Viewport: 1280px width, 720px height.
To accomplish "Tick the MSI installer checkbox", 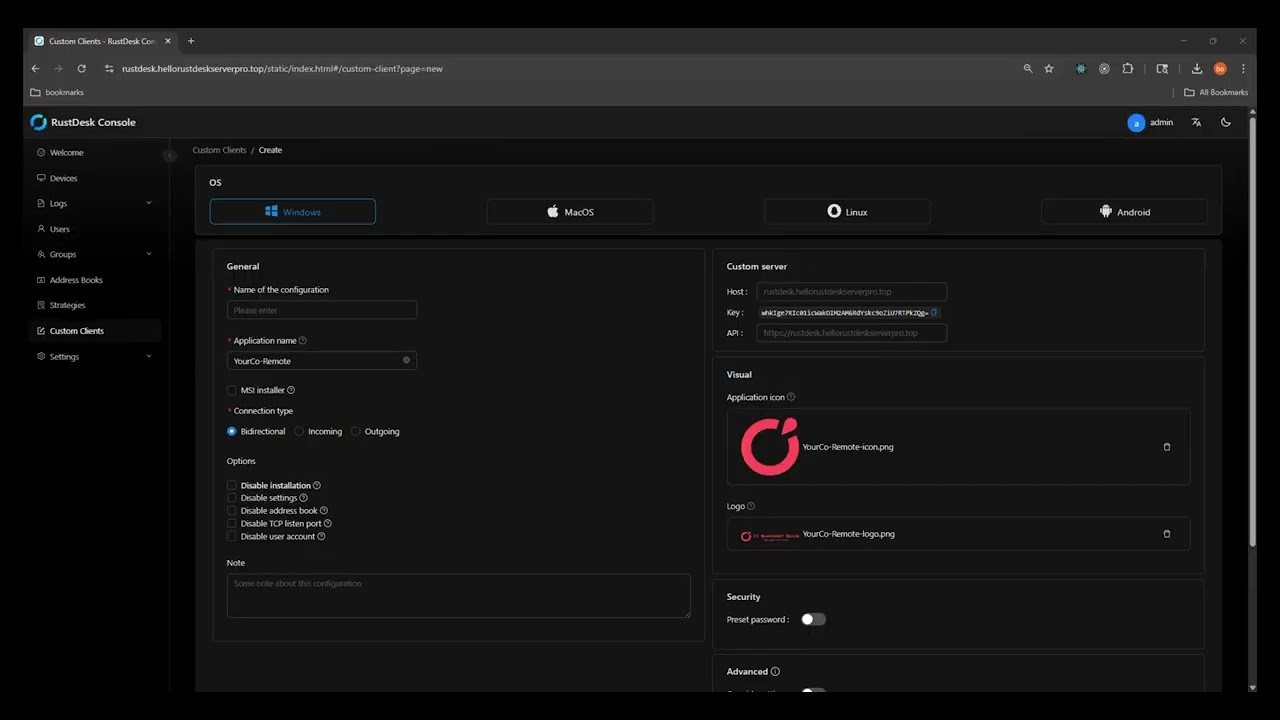I will tap(232, 390).
